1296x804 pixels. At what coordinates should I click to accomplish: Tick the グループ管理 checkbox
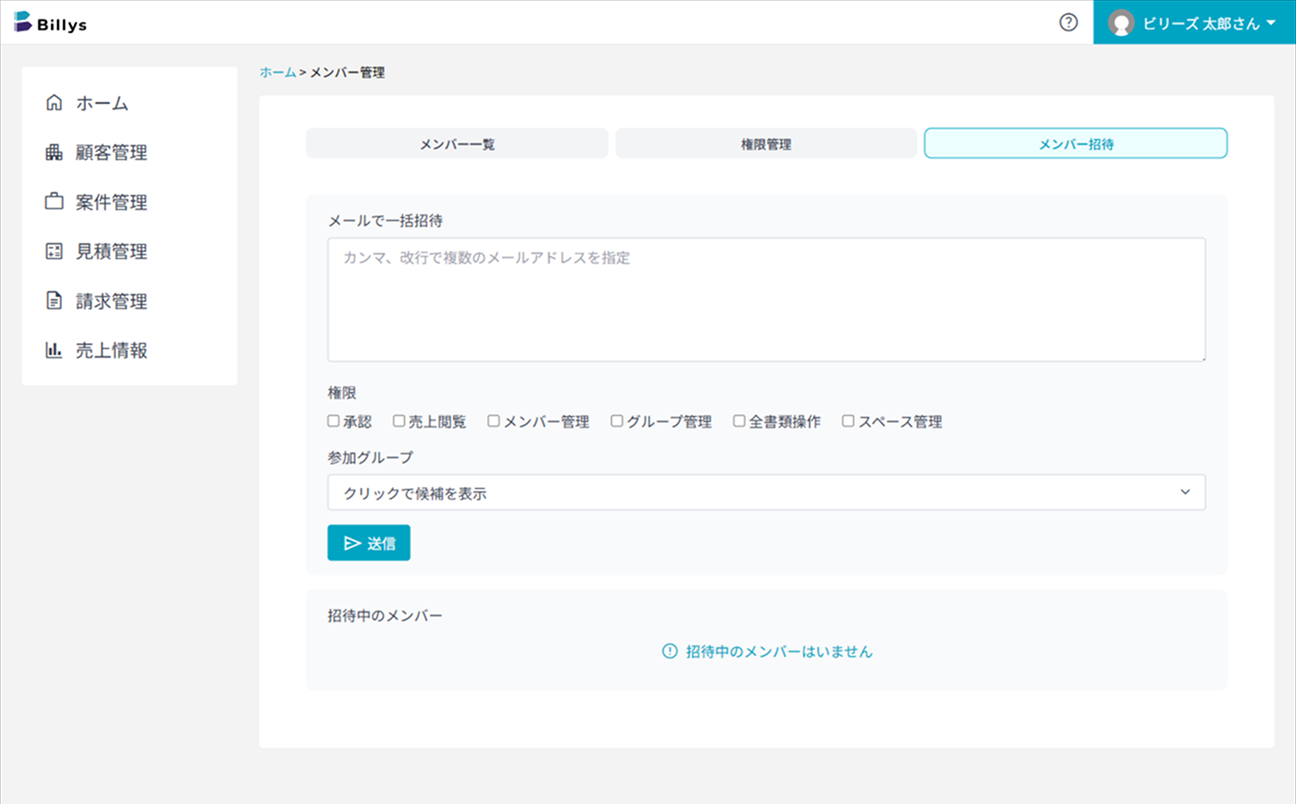(x=617, y=421)
